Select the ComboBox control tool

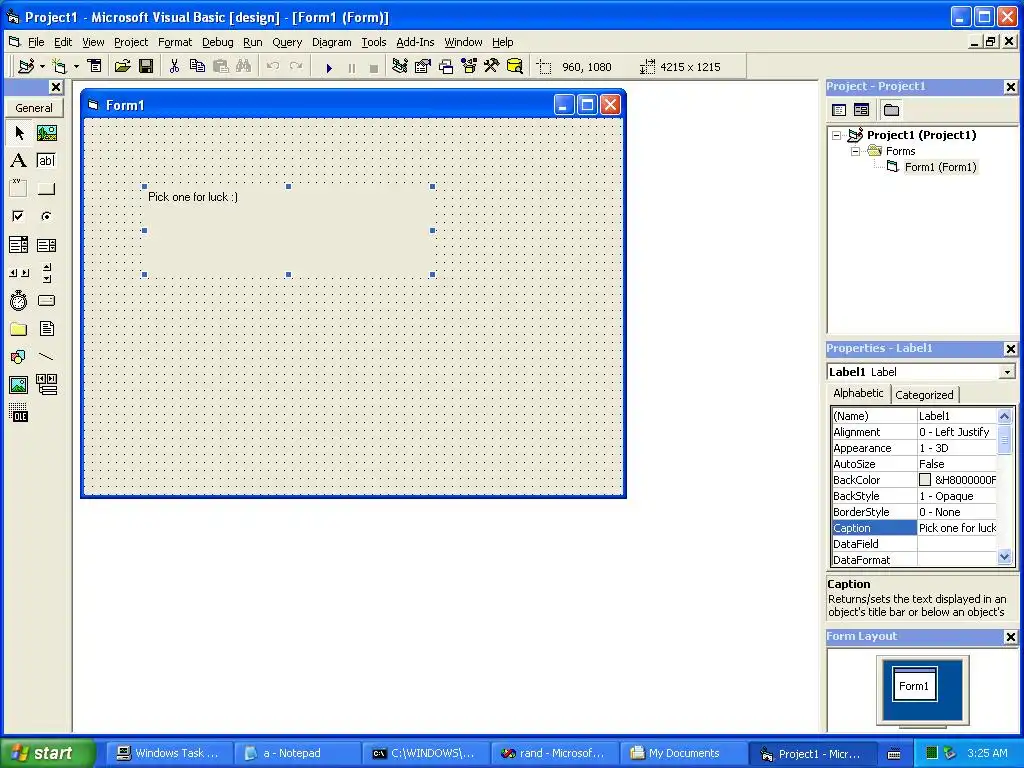tap(19, 245)
